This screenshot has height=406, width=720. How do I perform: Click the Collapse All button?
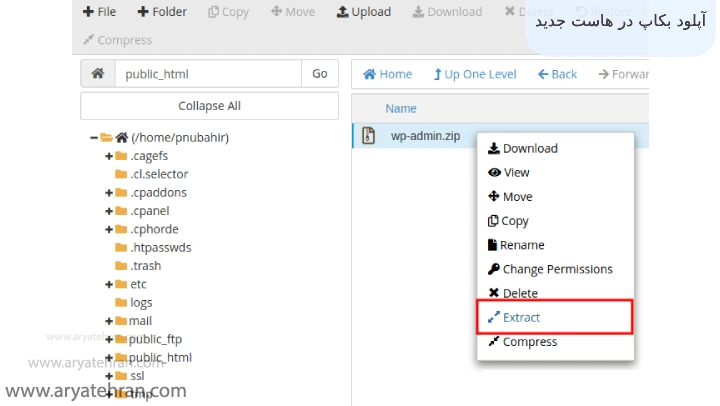[x=209, y=106]
